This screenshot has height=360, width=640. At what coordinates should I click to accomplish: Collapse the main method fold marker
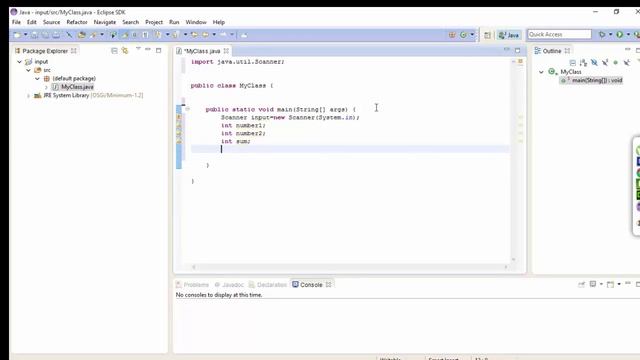click(x=187, y=109)
